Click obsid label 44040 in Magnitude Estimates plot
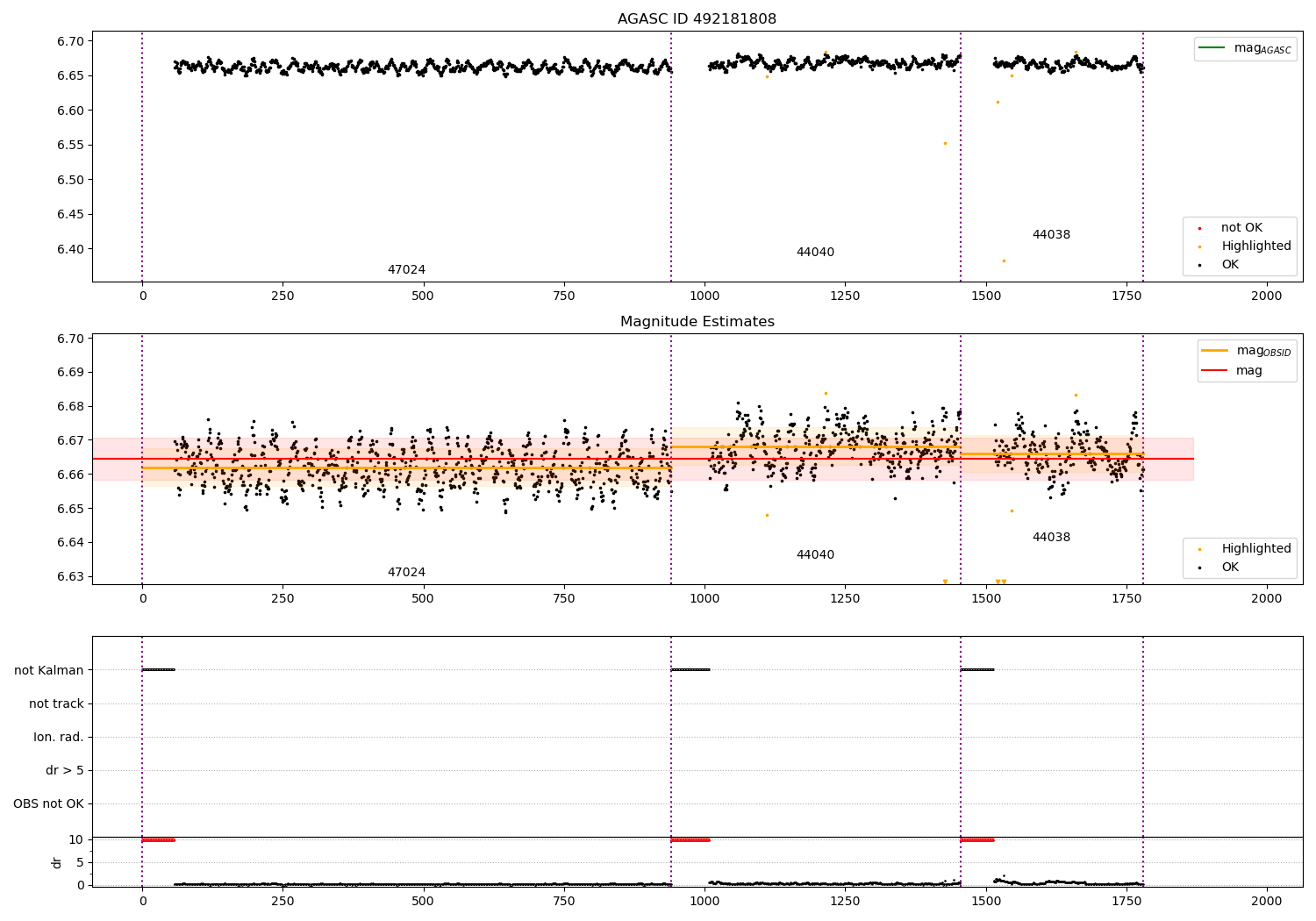Image resolution: width=1316 pixels, height=921 pixels. point(815,554)
